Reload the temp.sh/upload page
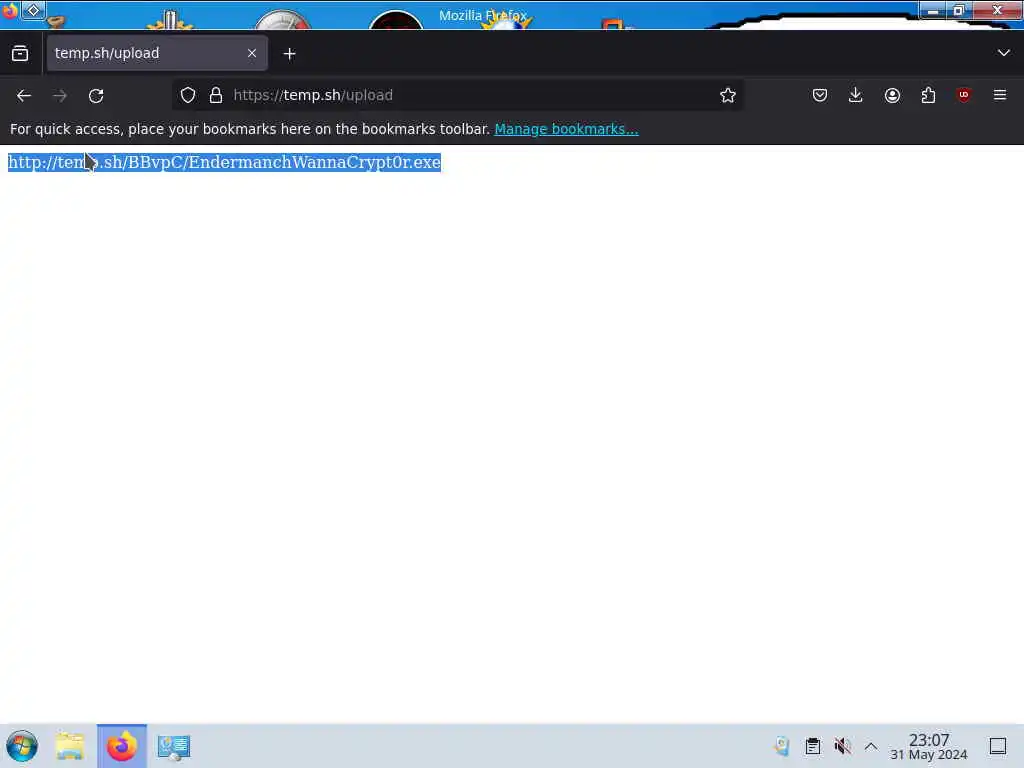 coord(96,96)
